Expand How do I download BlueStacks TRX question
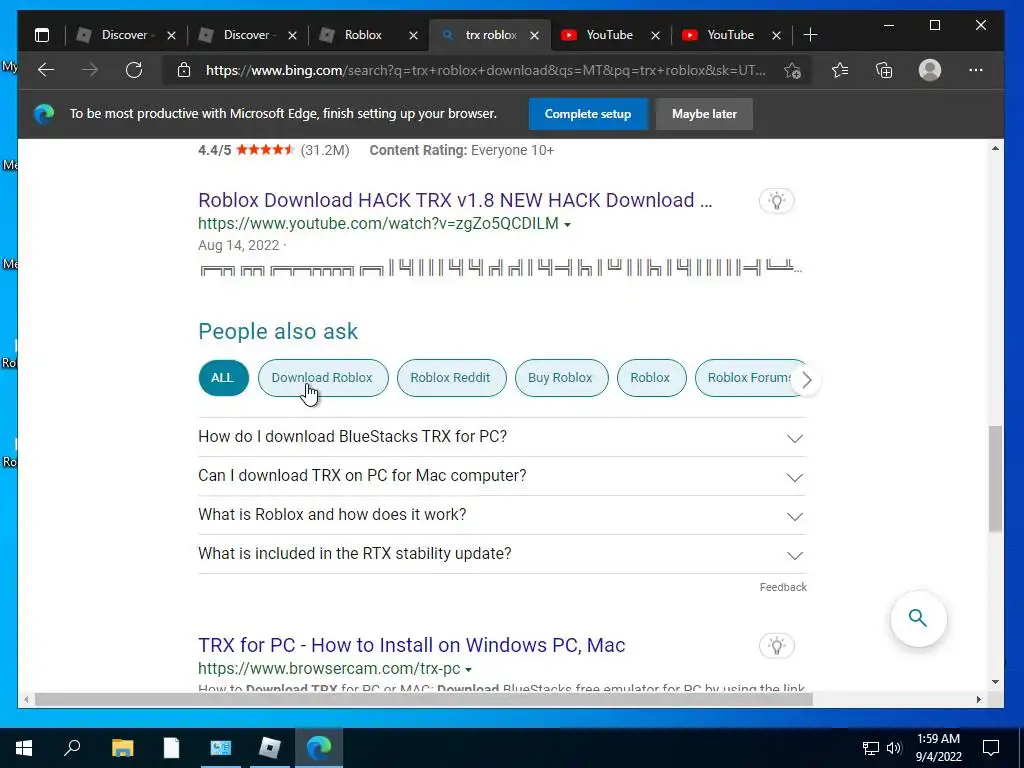Image resolution: width=1024 pixels, height=768 pixels. 502,437
